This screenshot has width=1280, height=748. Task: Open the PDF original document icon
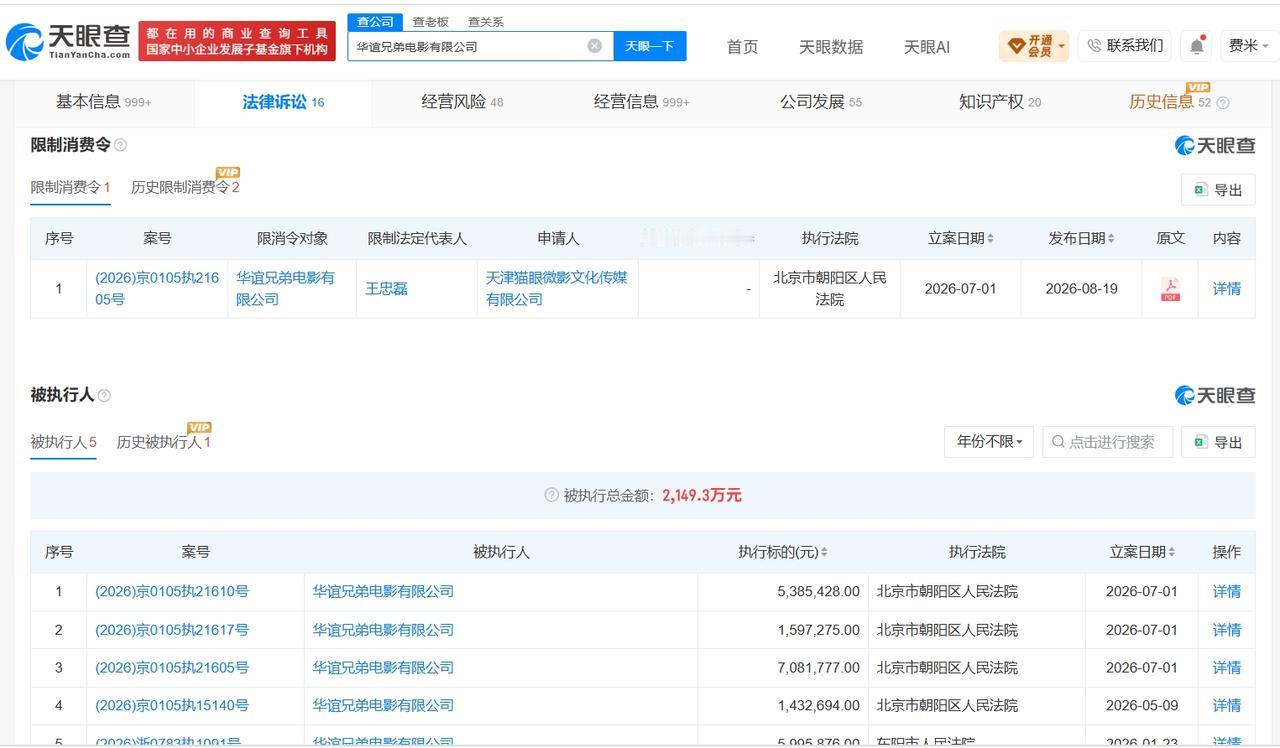[x=1170, y=289]
